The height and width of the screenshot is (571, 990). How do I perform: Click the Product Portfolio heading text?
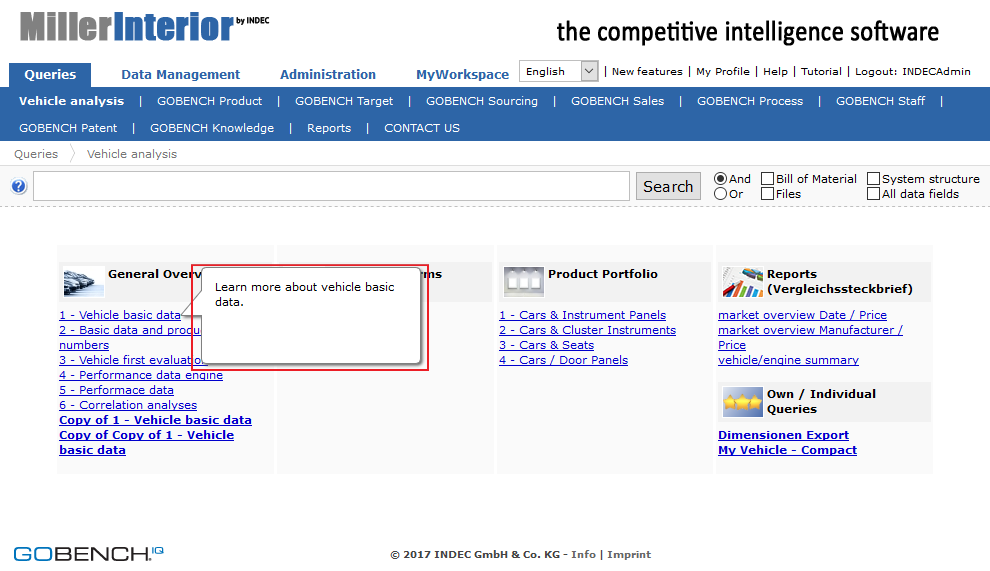[603, 274]
